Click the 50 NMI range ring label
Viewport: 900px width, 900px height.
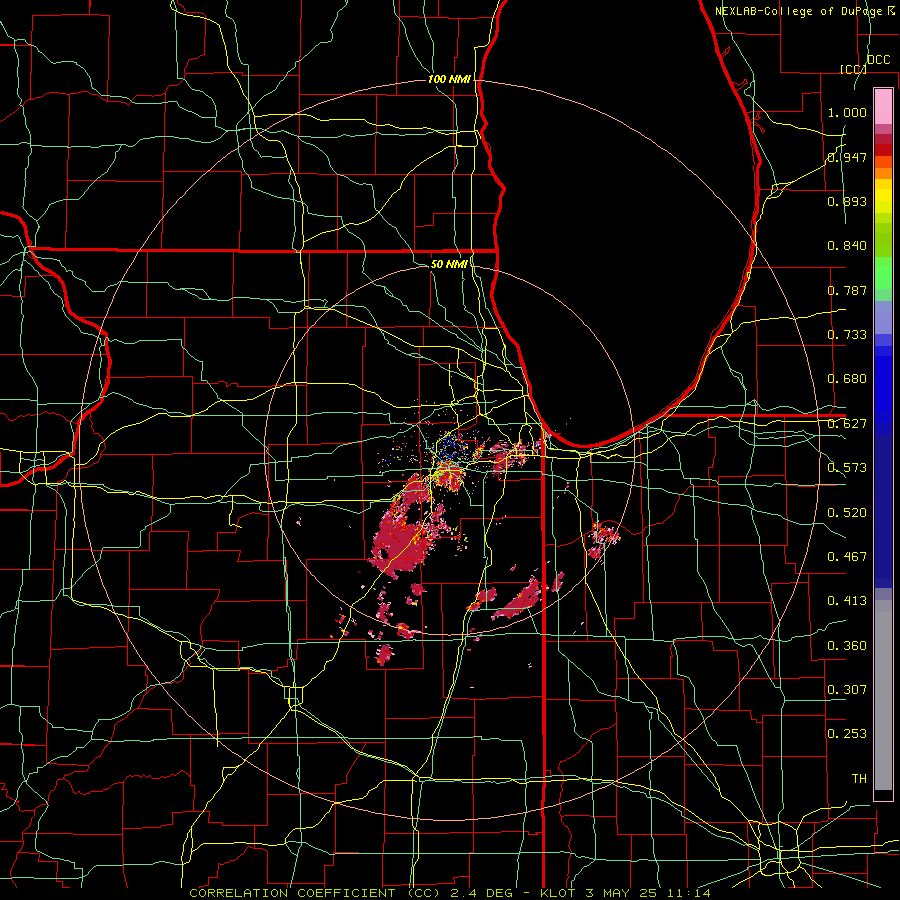(449, 264)
